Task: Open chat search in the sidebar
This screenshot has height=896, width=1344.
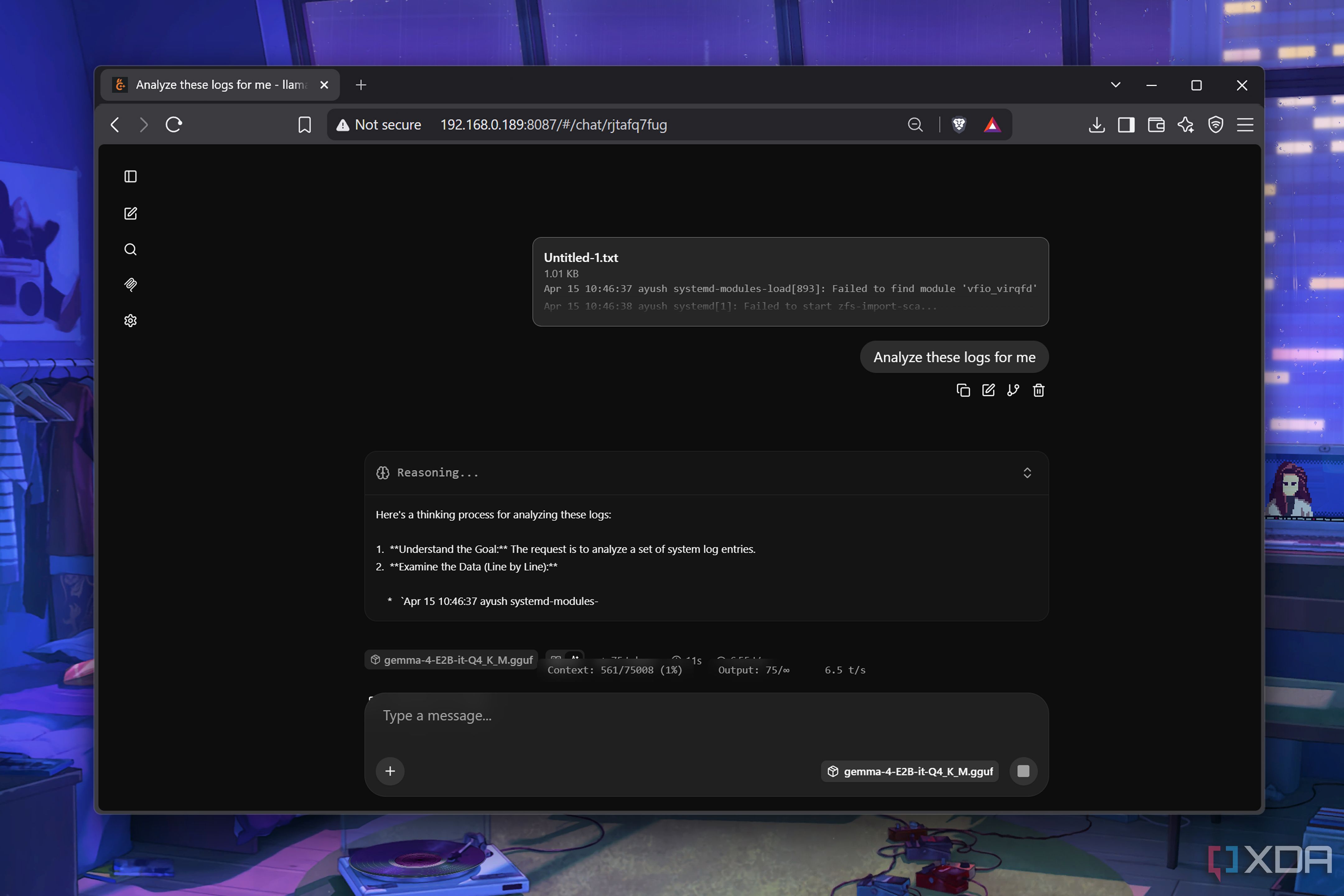Action: click(130, 249)
